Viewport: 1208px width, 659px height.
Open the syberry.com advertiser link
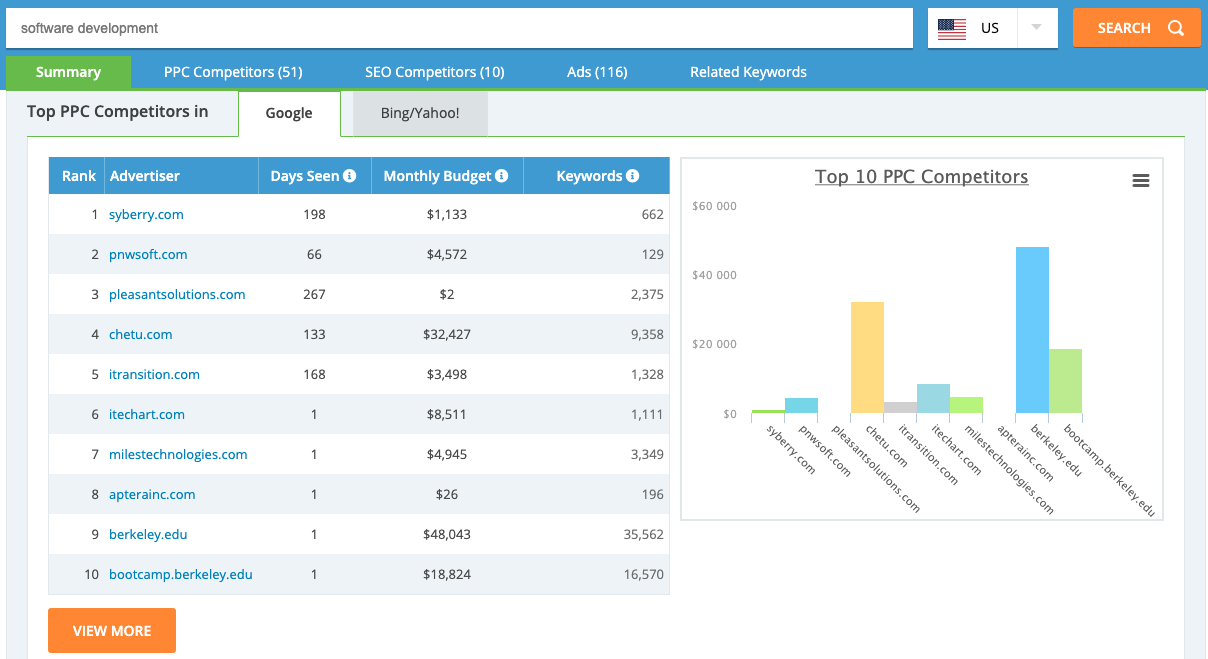pos(146,214)
